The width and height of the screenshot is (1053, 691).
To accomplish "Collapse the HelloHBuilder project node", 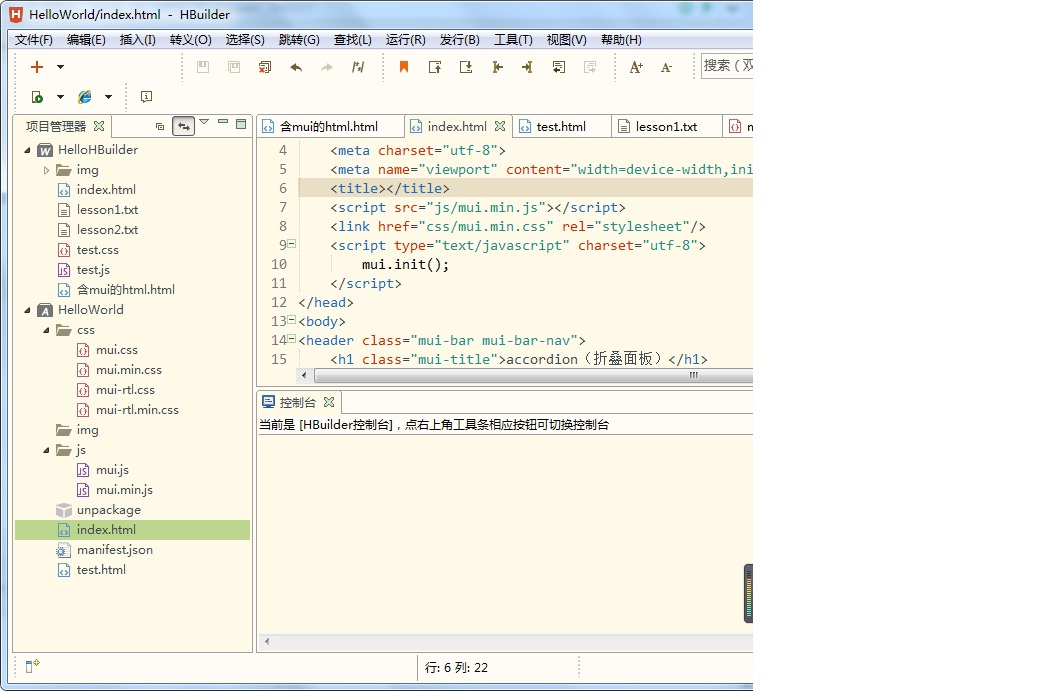I will point(28,150).
